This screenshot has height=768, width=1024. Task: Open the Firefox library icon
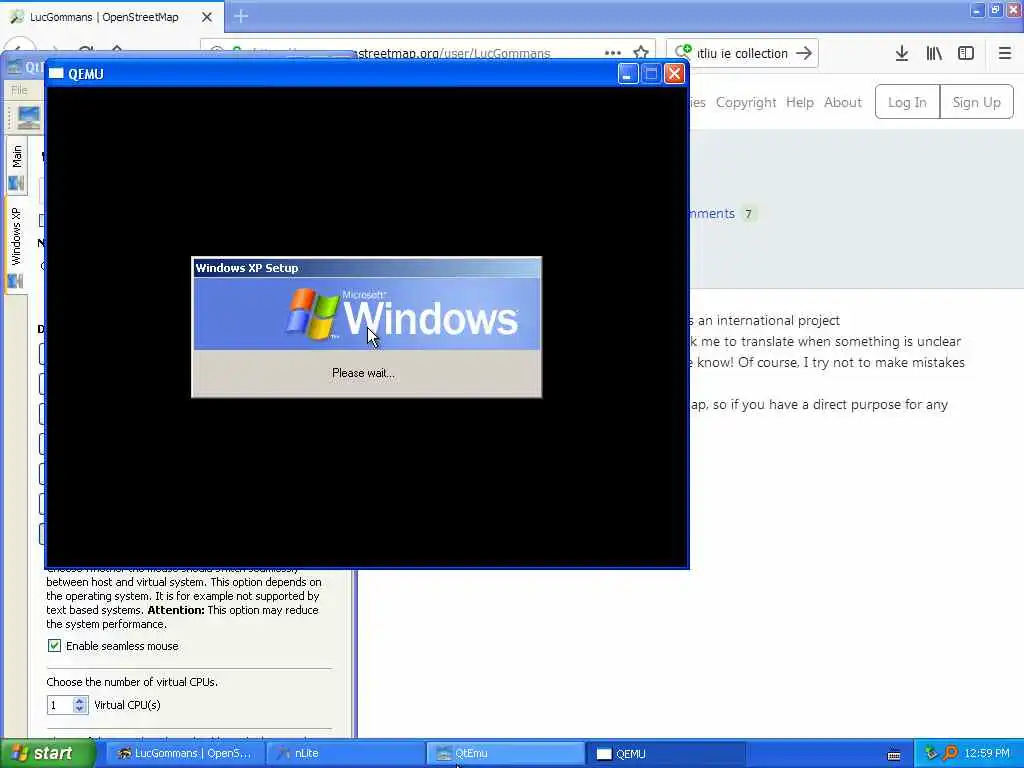pyautogui.click(x=934, y=54)
